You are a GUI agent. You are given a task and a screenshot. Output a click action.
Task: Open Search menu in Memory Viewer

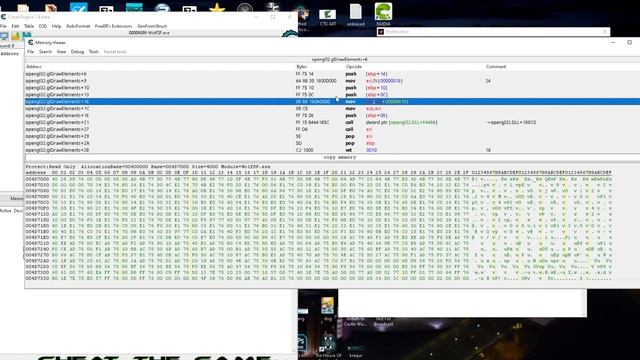click(45, 52)
